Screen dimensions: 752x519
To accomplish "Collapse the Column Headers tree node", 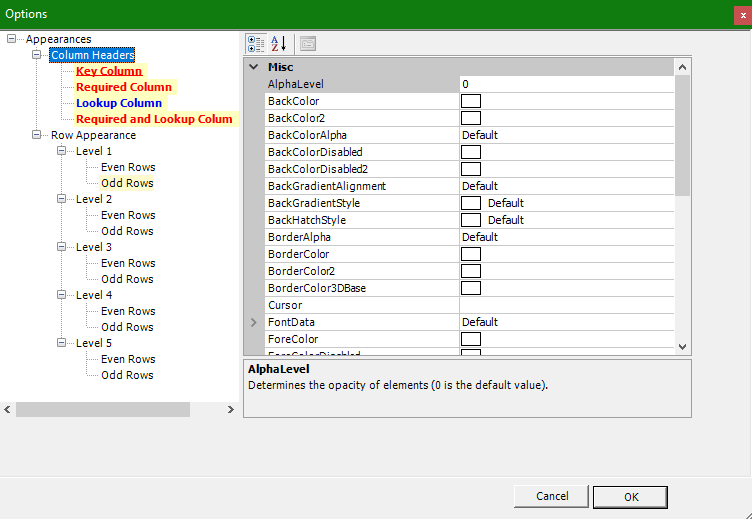I will pyautogui.click(x=37, y=55).
